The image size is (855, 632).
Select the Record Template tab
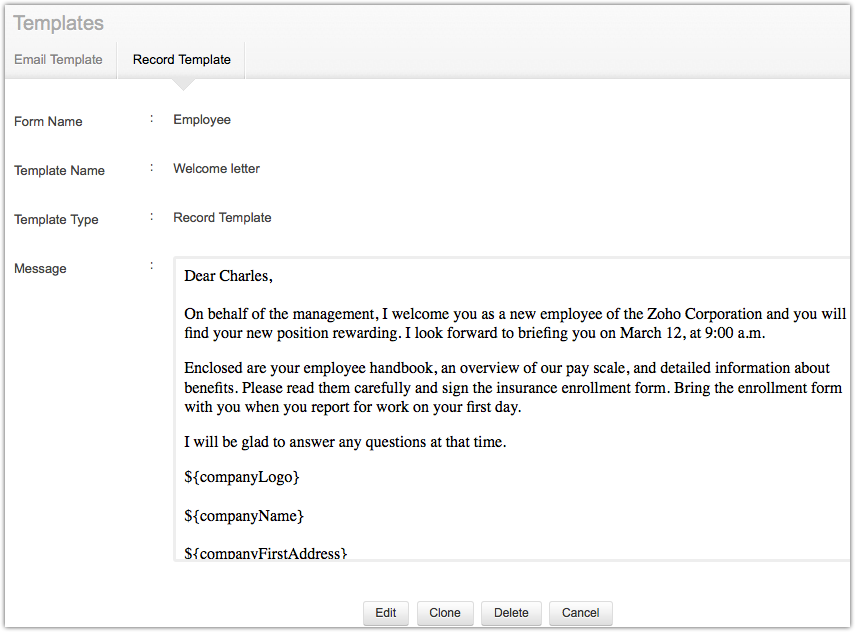181,60
